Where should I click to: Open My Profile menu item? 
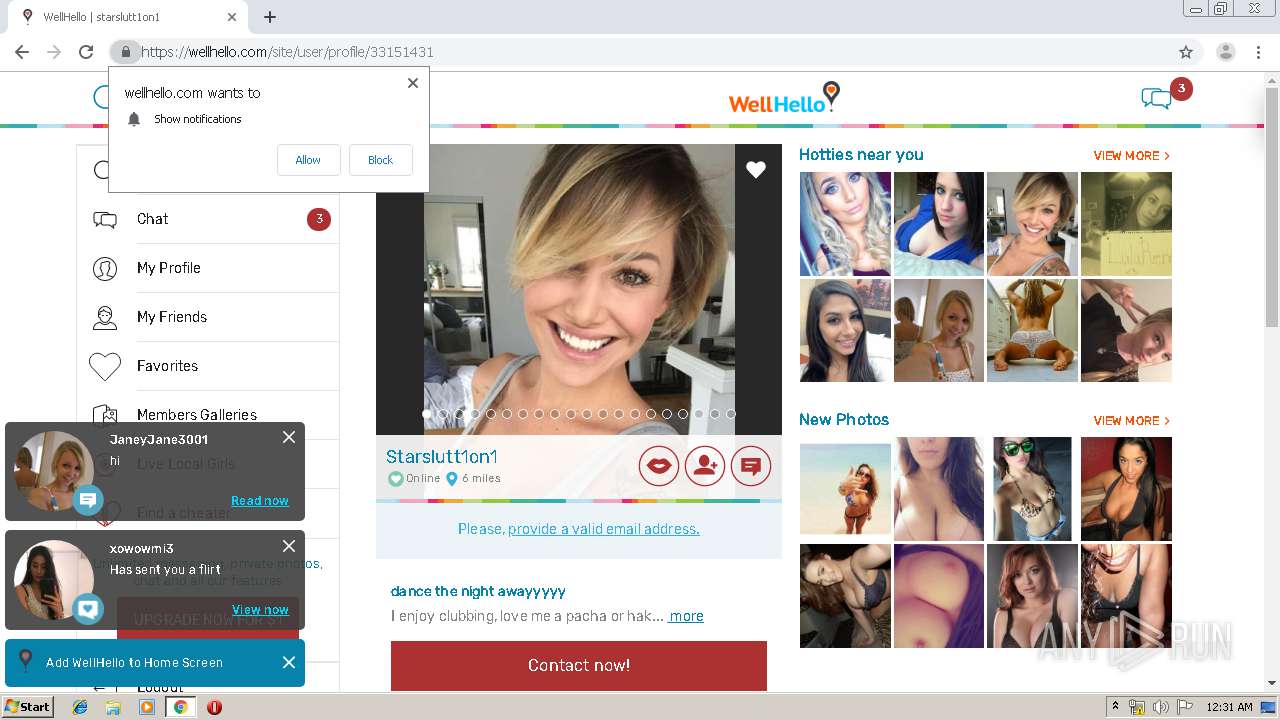click(x=168, y=268)
